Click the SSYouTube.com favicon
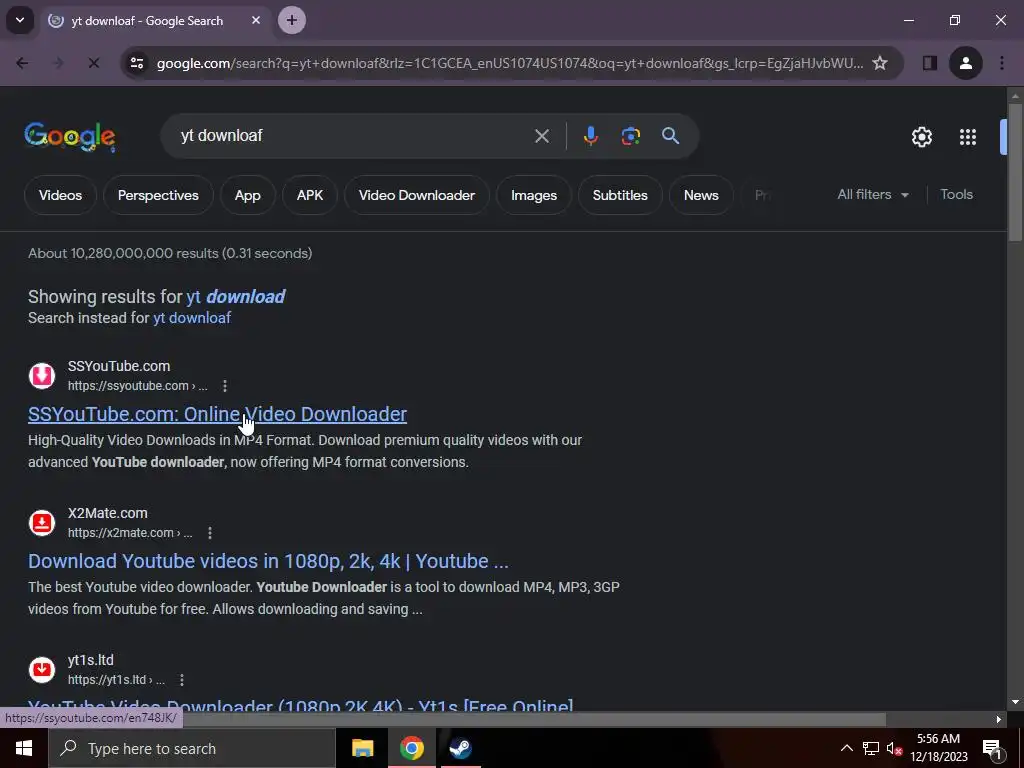 click(x=42, y=376)
